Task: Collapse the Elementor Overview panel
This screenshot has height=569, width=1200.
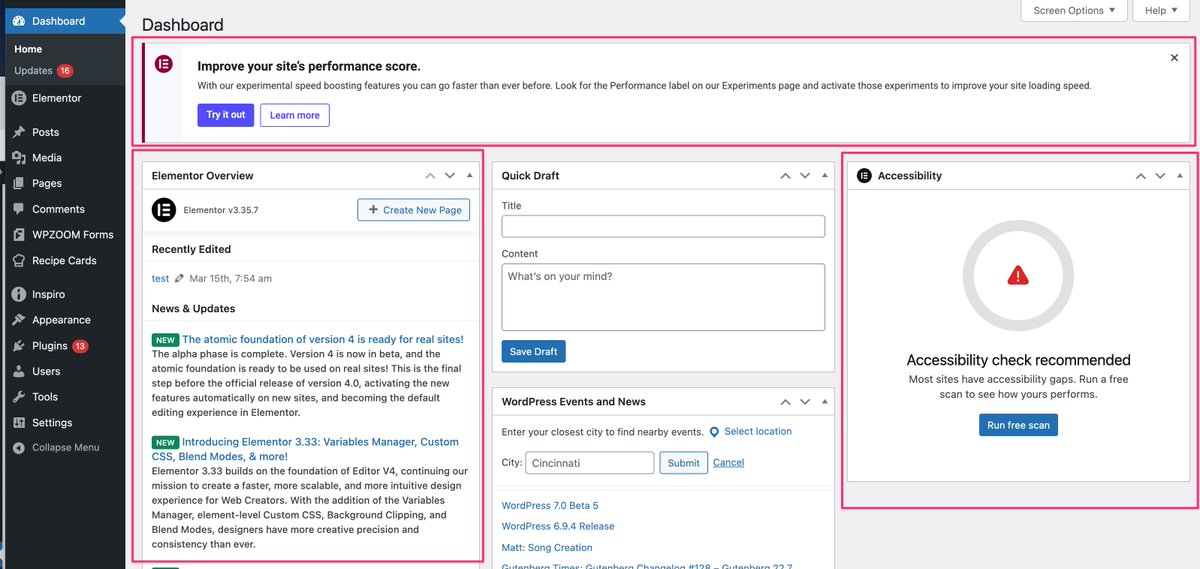Action: tap(469, 176)
